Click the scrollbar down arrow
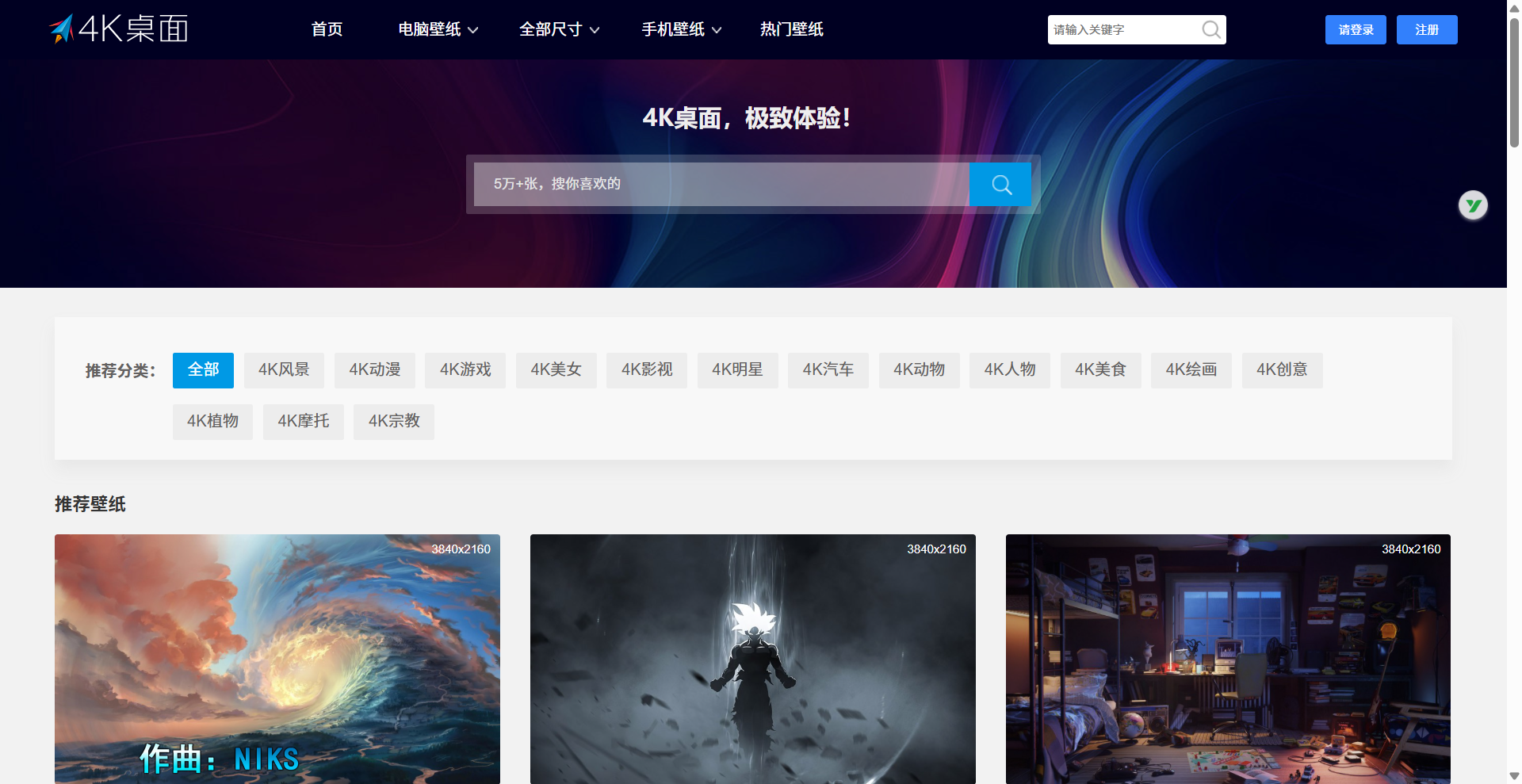This screenshot has height=784, width=1522. tap(1514, 776)
